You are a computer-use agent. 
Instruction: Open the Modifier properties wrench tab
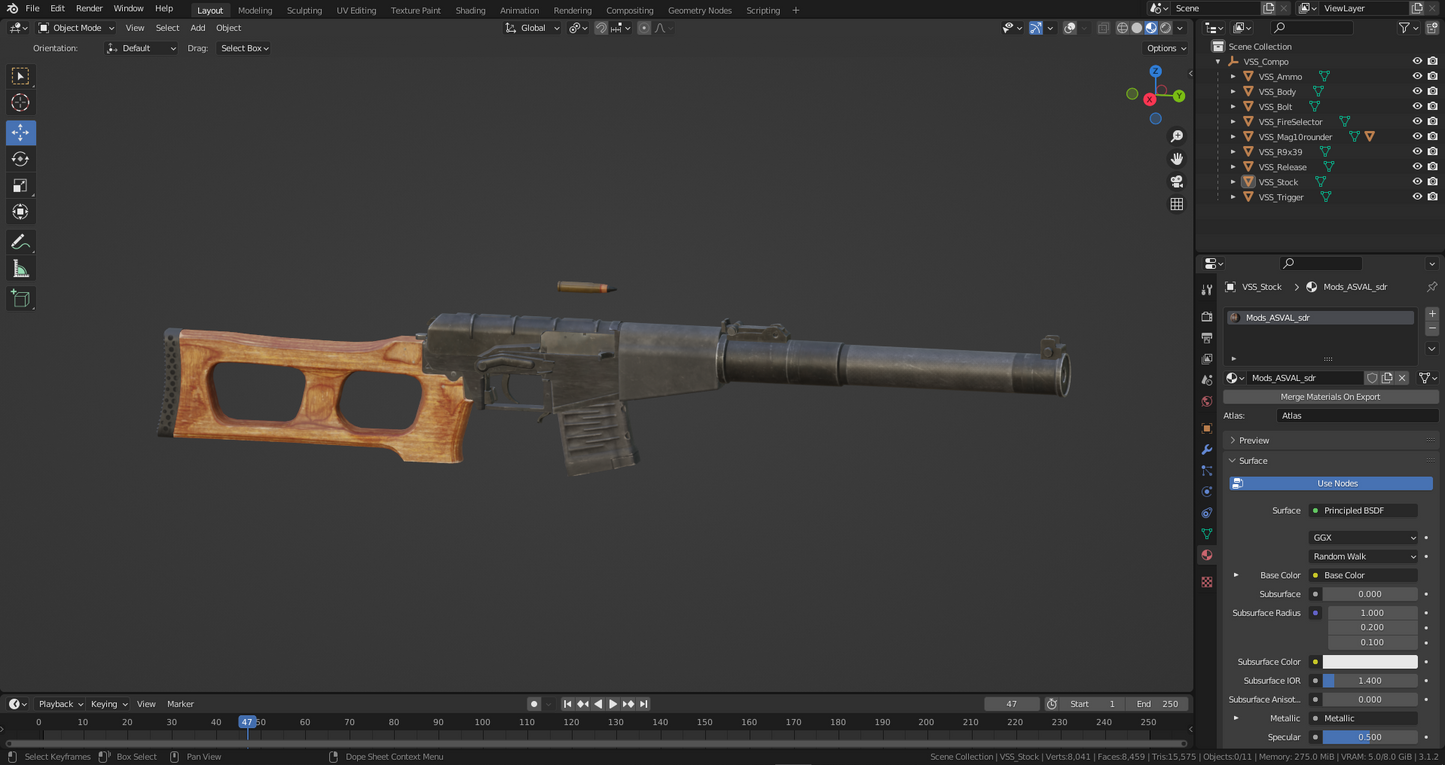point(1207,450)
